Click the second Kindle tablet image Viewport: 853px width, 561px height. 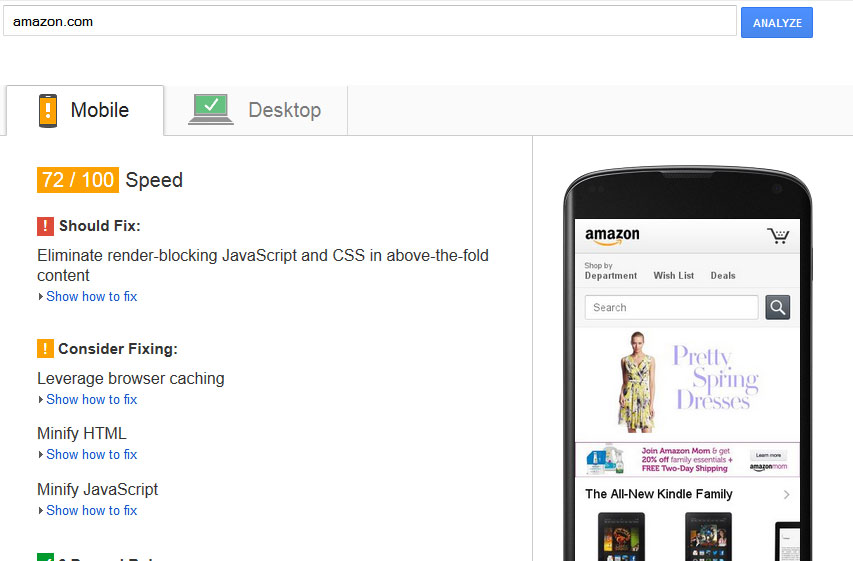coord(708,537)
